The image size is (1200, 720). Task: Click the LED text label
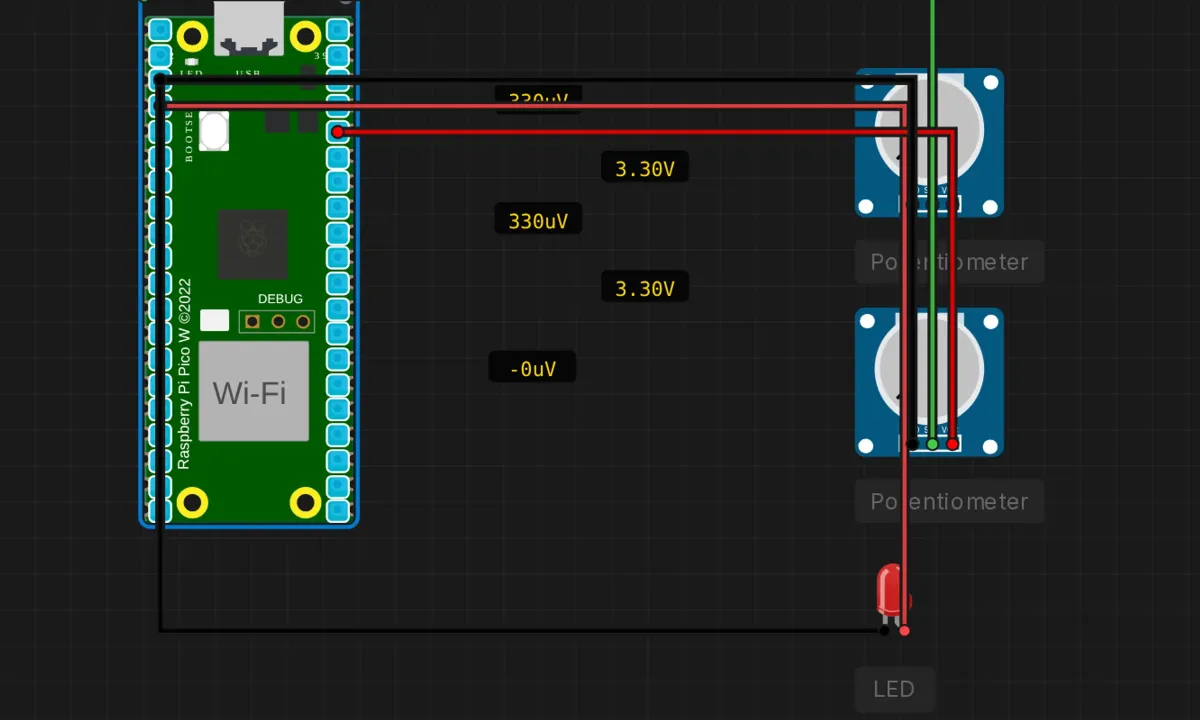click(x=894, y=689)
